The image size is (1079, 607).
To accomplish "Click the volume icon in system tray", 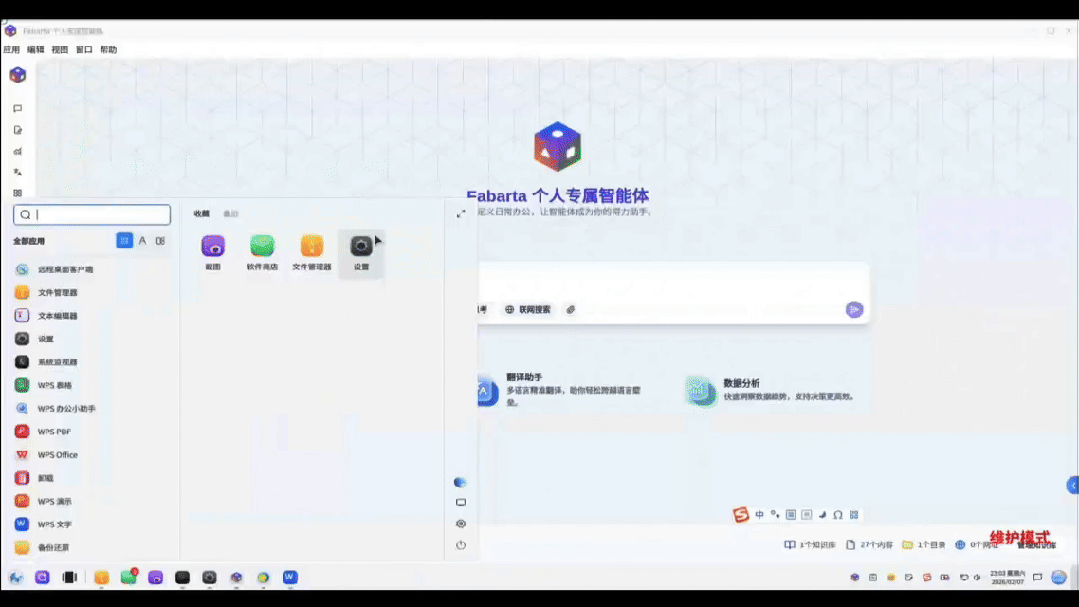I will click(977, 577).
